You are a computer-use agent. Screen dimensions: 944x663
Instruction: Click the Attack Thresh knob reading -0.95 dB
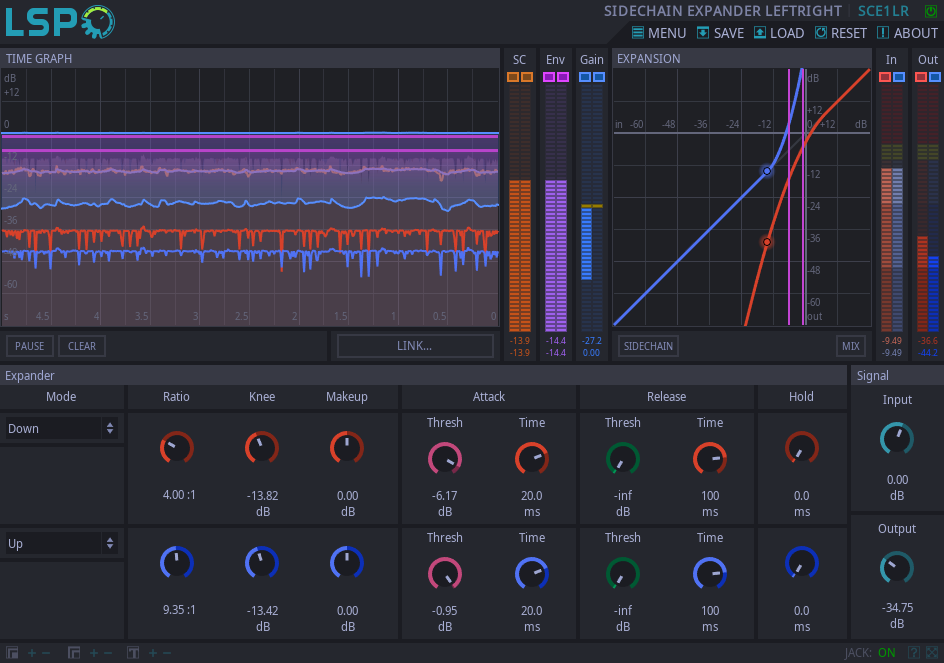click(445, 574)
